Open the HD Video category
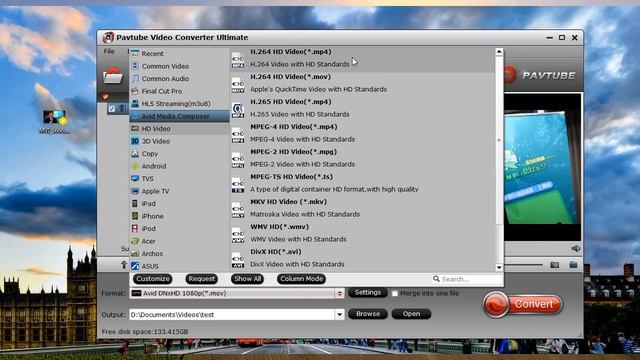Image resolution: width=640 pixels, height=360 pixels. tap(179, 129)
